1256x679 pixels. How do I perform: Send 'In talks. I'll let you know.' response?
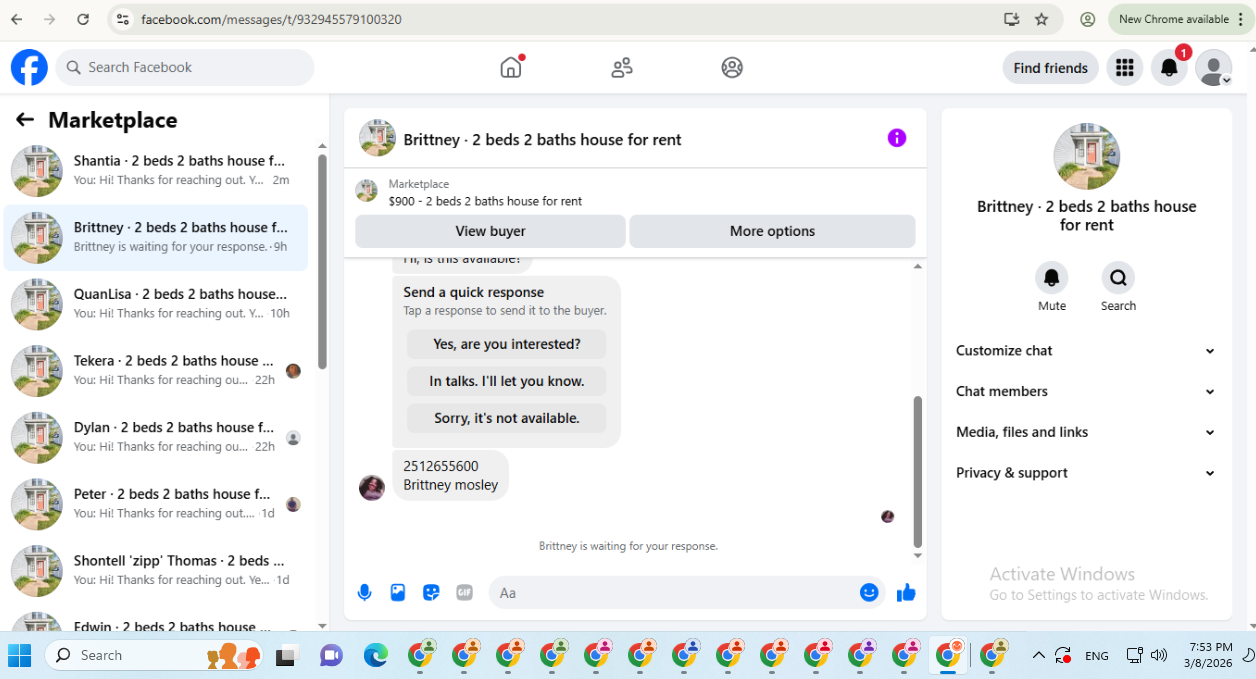[x=506, y=381]
